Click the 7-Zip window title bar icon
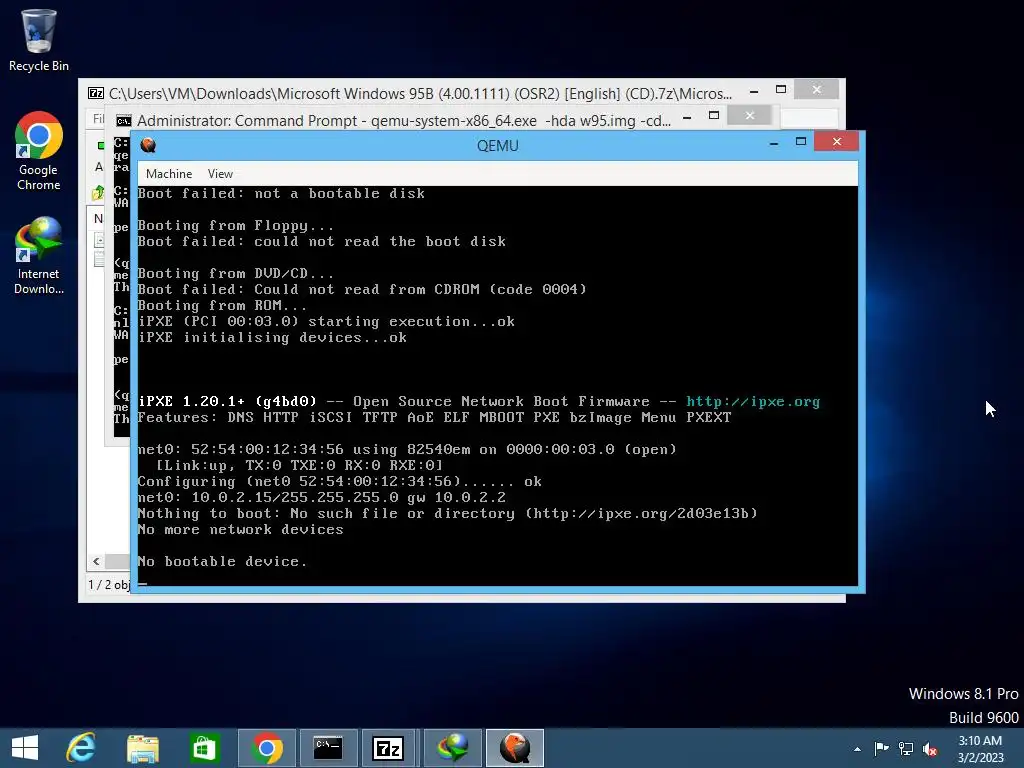This screenshot has width=1024, height=768. 96,93
